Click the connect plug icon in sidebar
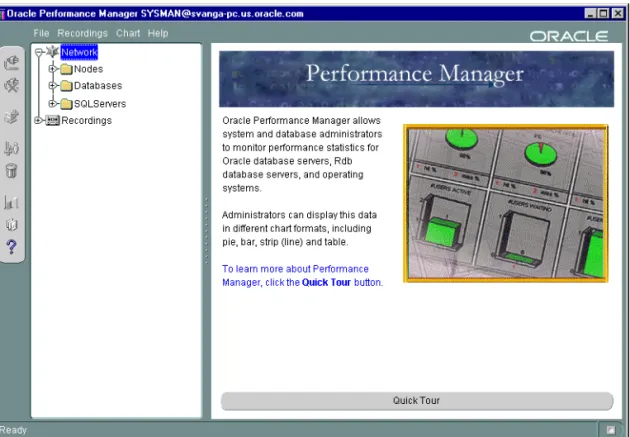This screenshot has height=437, width=630. [x=12, y=63]
